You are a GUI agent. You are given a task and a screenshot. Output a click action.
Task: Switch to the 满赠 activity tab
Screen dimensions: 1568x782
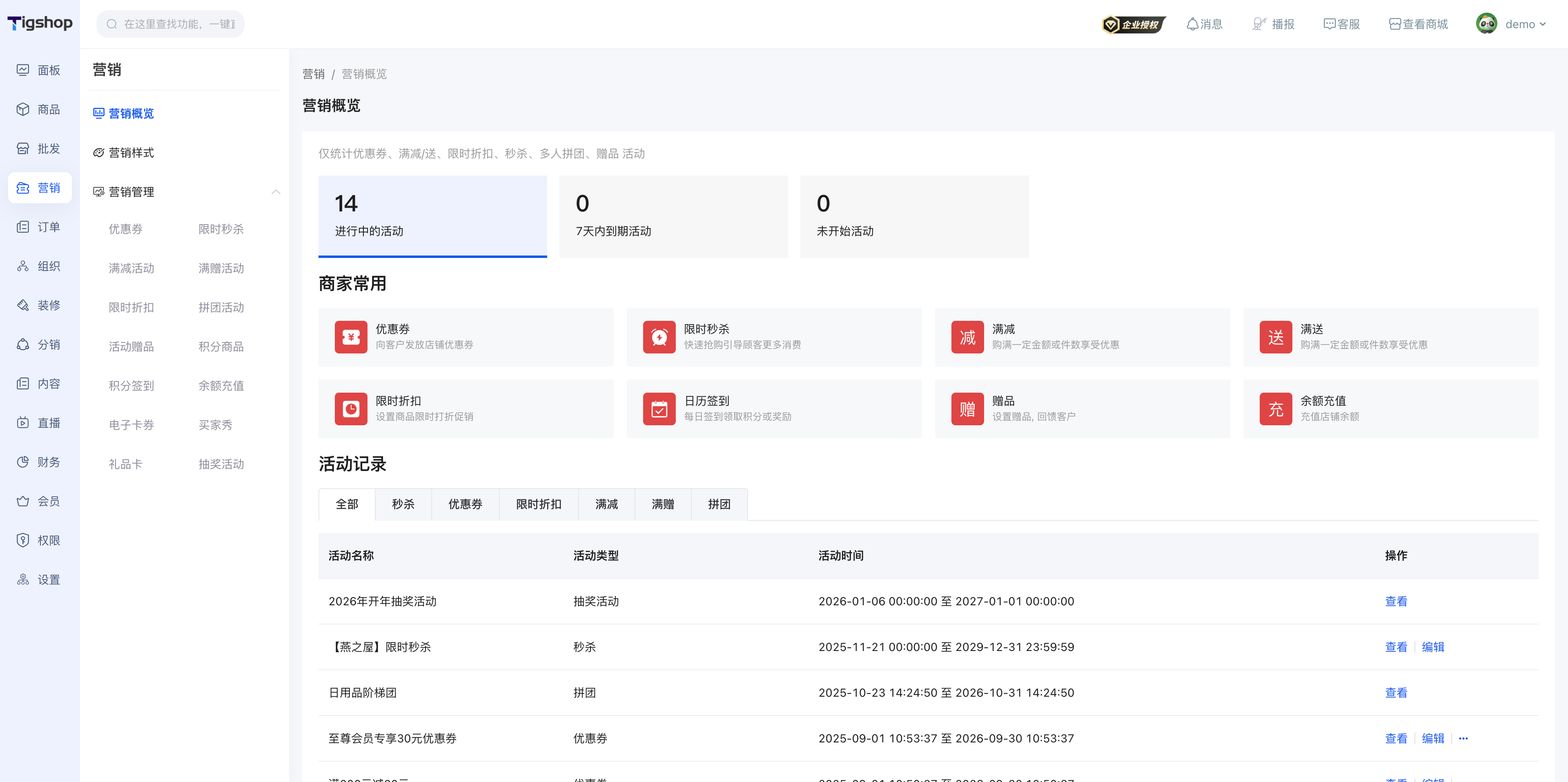[663, 504]
